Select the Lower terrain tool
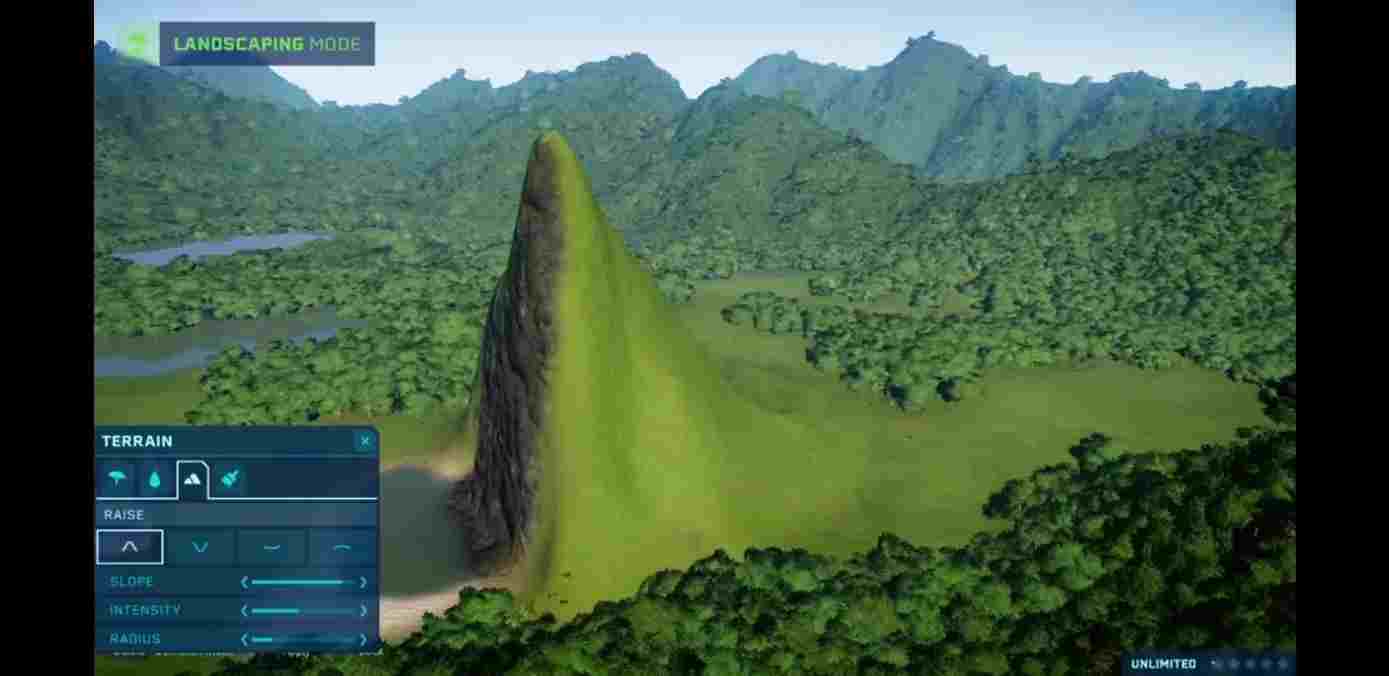The image size is (1389, 676). pos(200,547)
